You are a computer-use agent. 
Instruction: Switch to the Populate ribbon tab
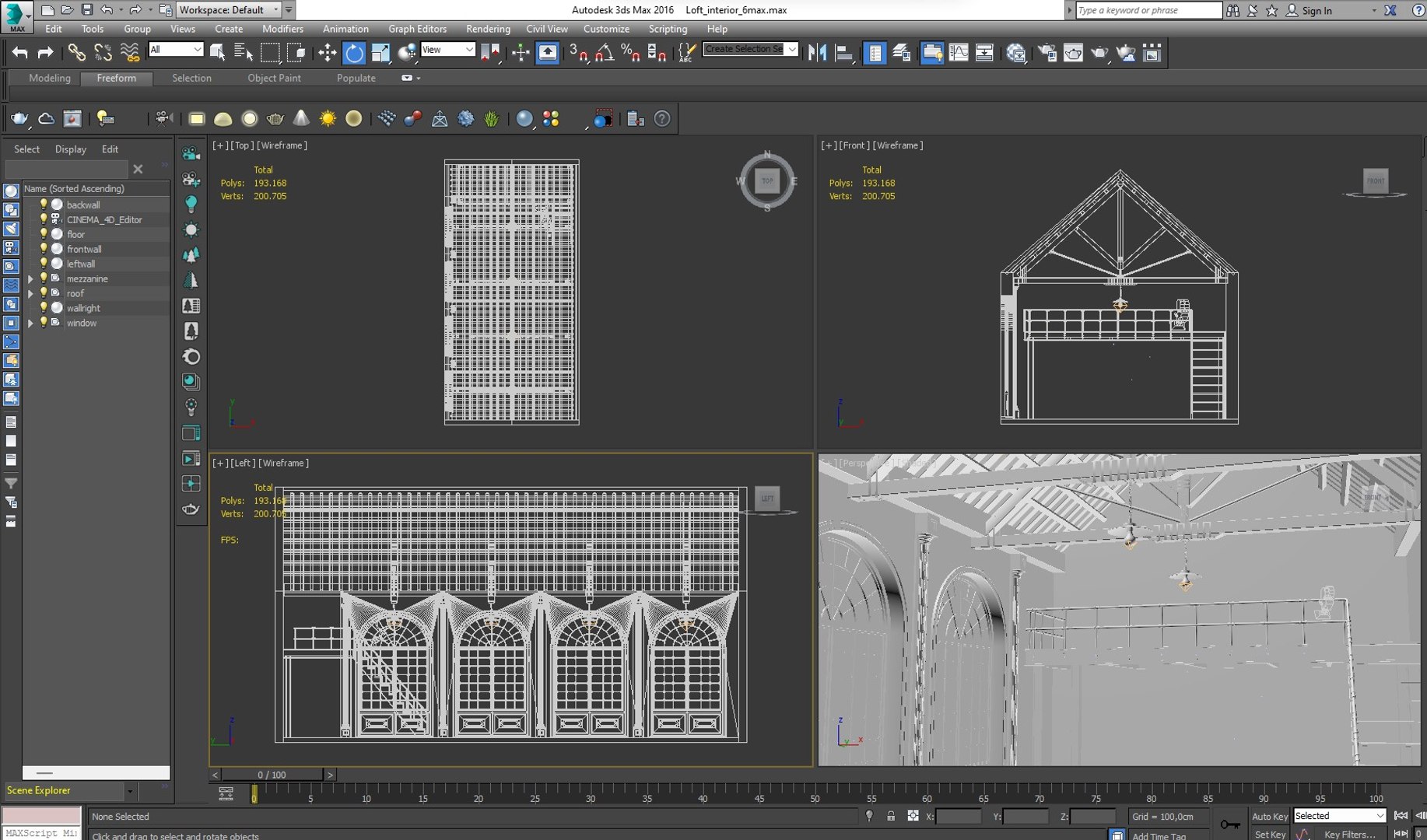pyautogui.click(x=356, y=78)
